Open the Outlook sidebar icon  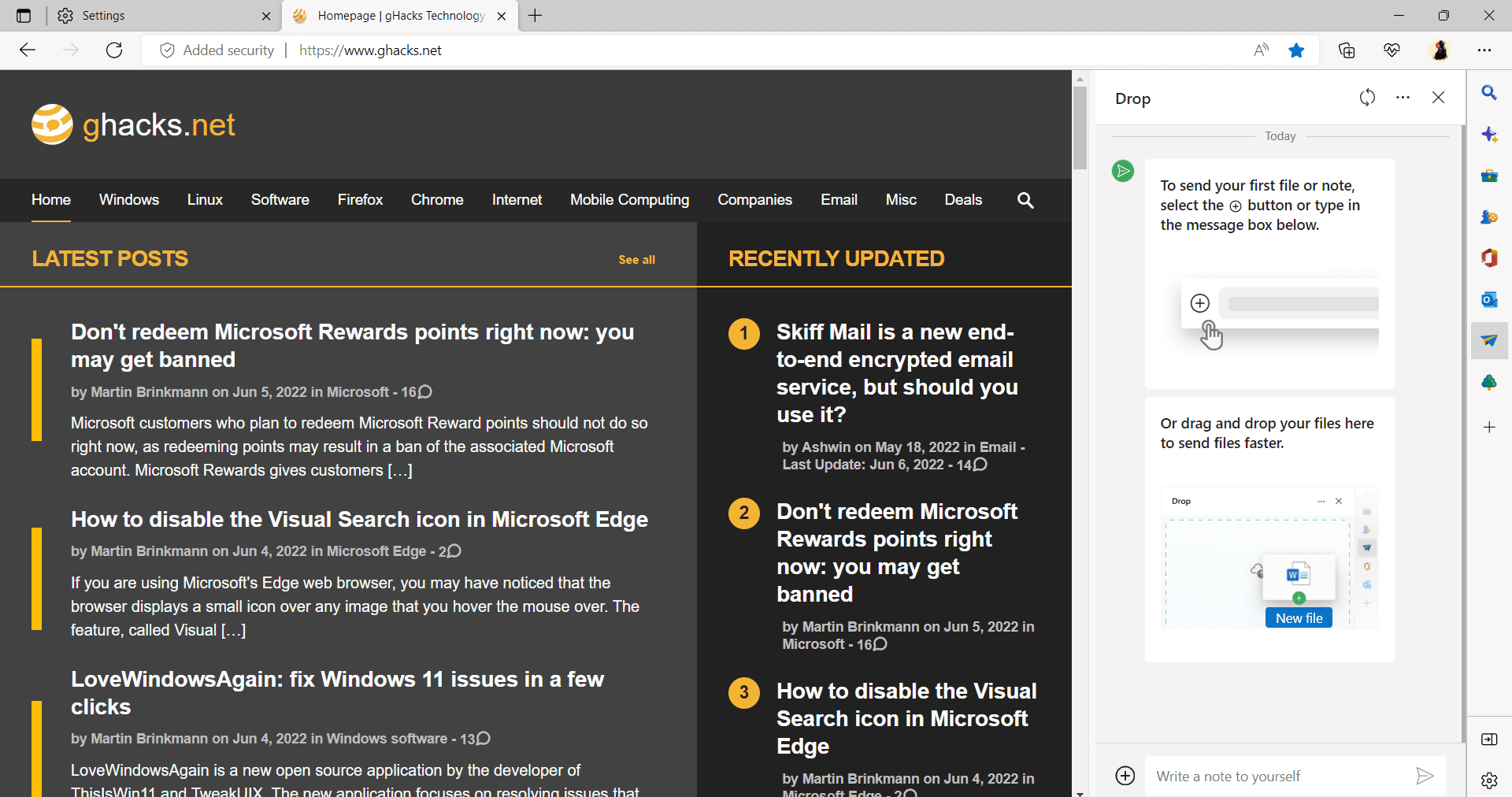tap(1489, 299)
